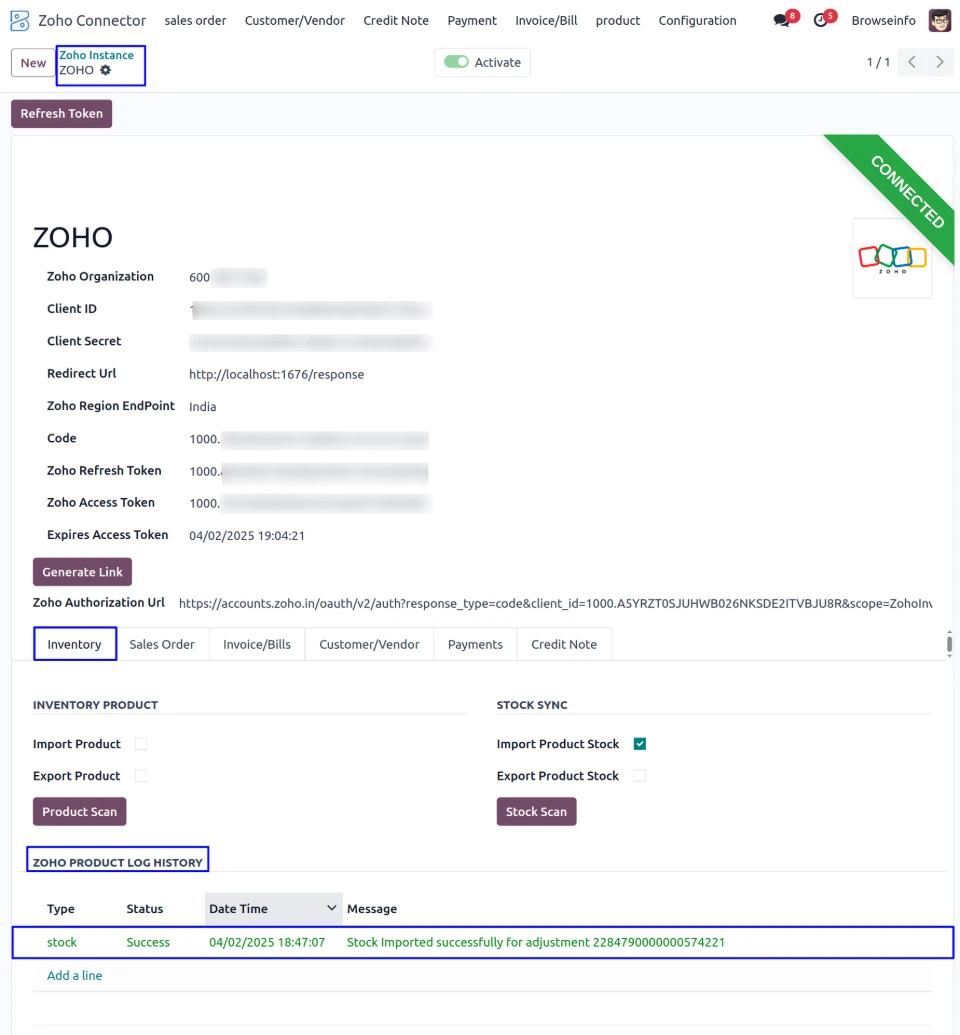Click the Add a line link

(x=75, y=975)
